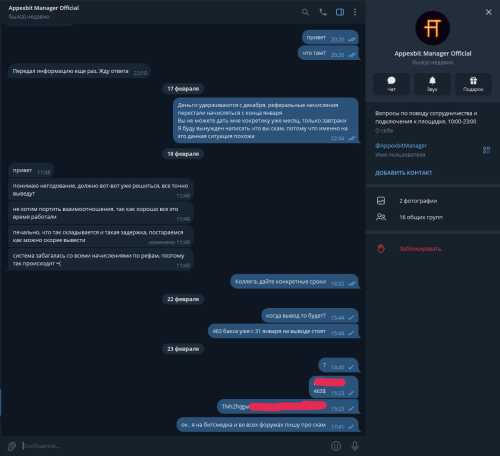The height and width of the screenshot is (456, 500).
Task: Open search in this chat
Action: pos(305,12)
